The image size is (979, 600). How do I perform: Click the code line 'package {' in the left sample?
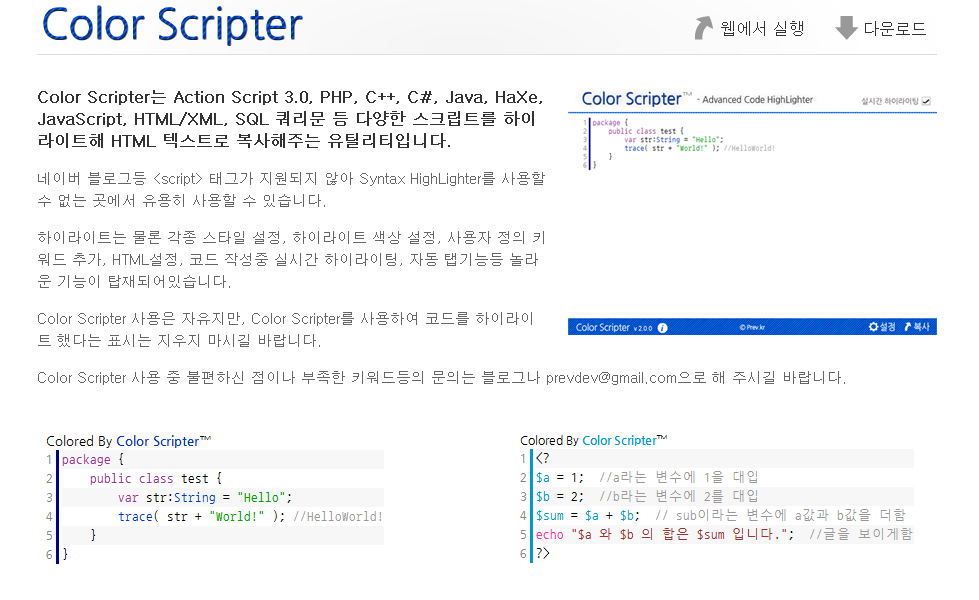coord(92,460)
